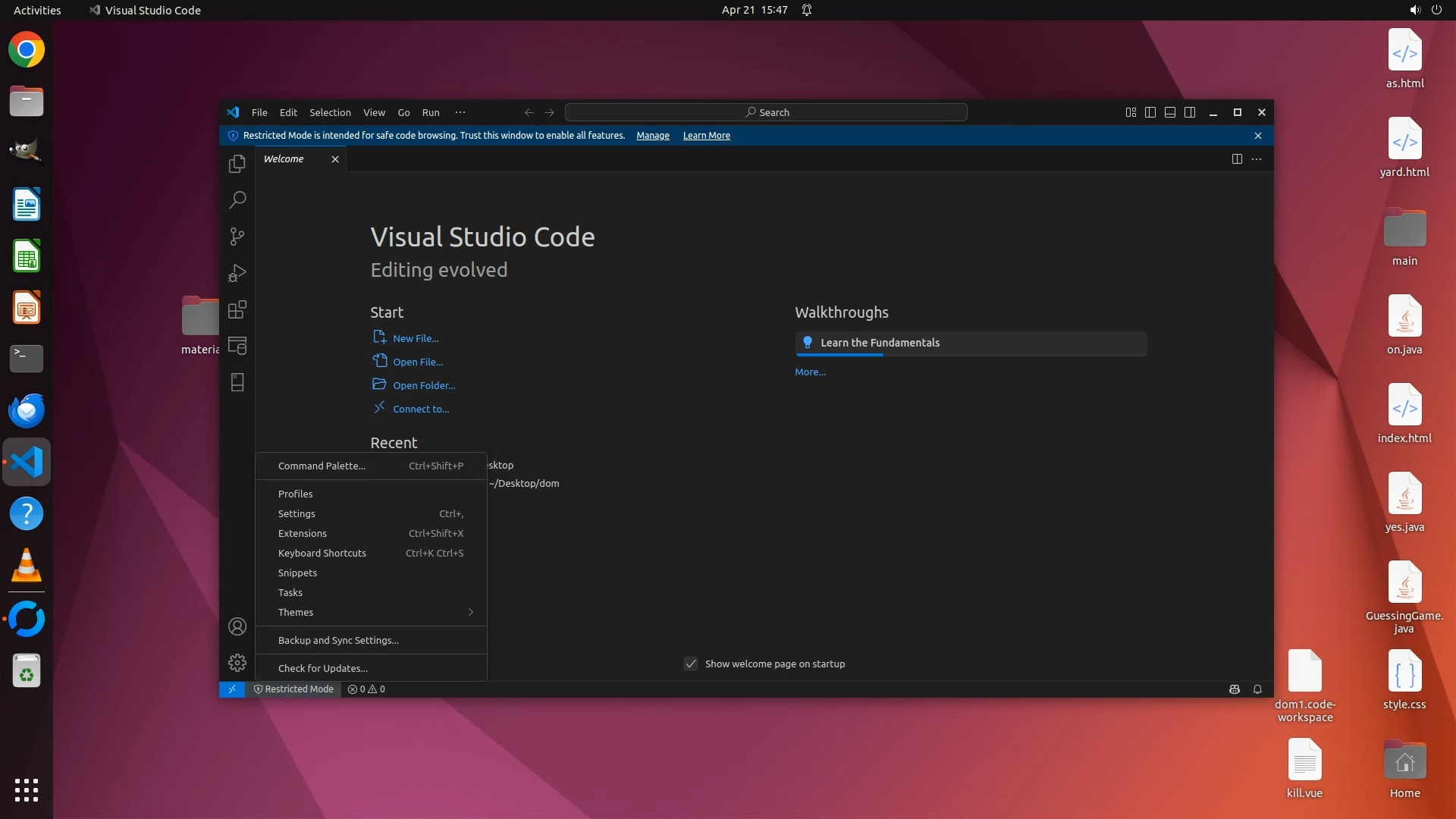Open the editor More Actions ellipsis
1456x819 pixels.
click(1257, 159)
